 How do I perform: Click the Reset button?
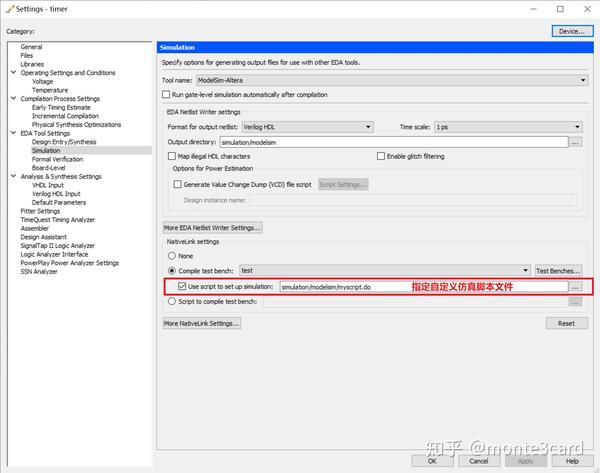[566, 323]
